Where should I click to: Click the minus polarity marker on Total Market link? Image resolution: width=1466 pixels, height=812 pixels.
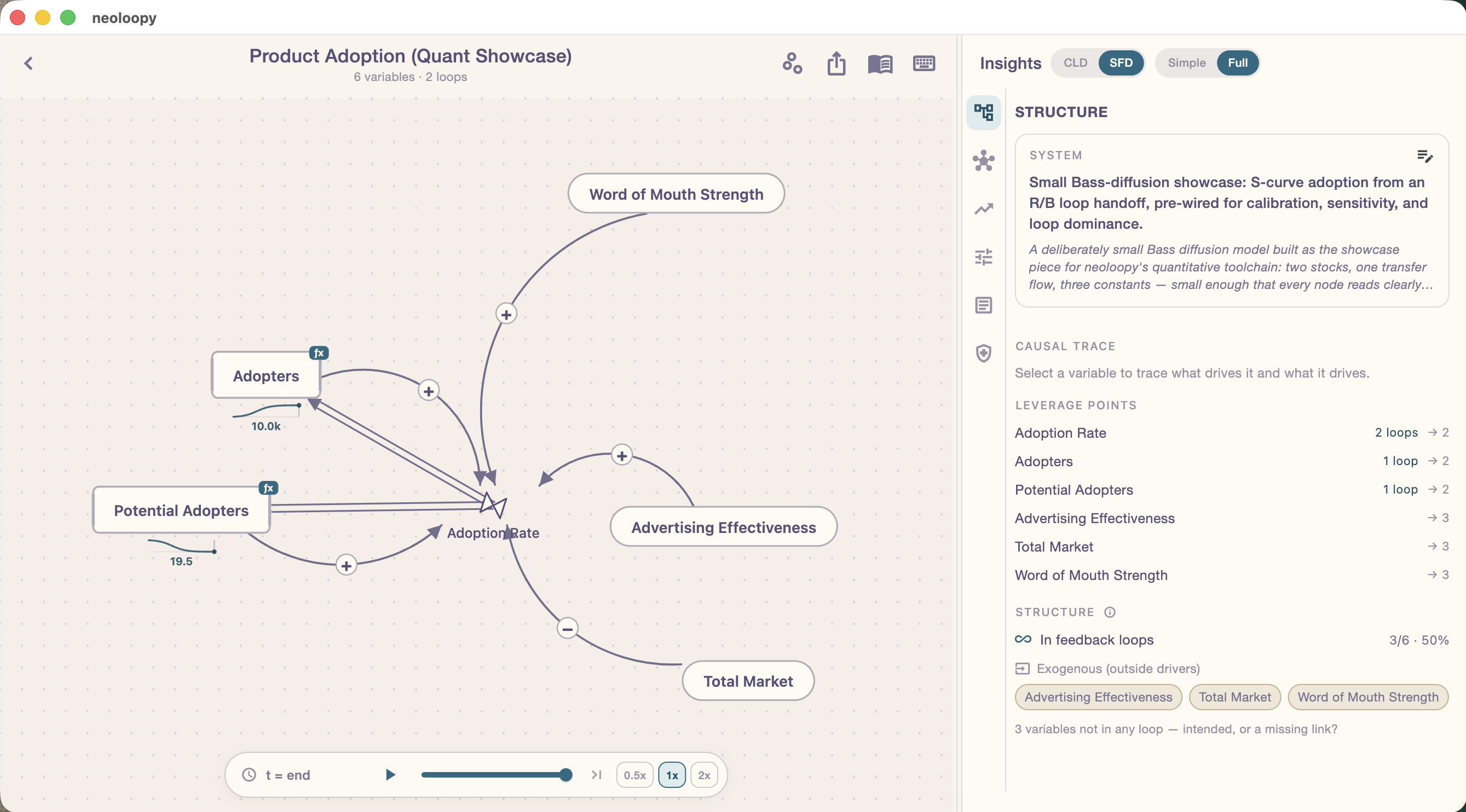coord(567,629)
